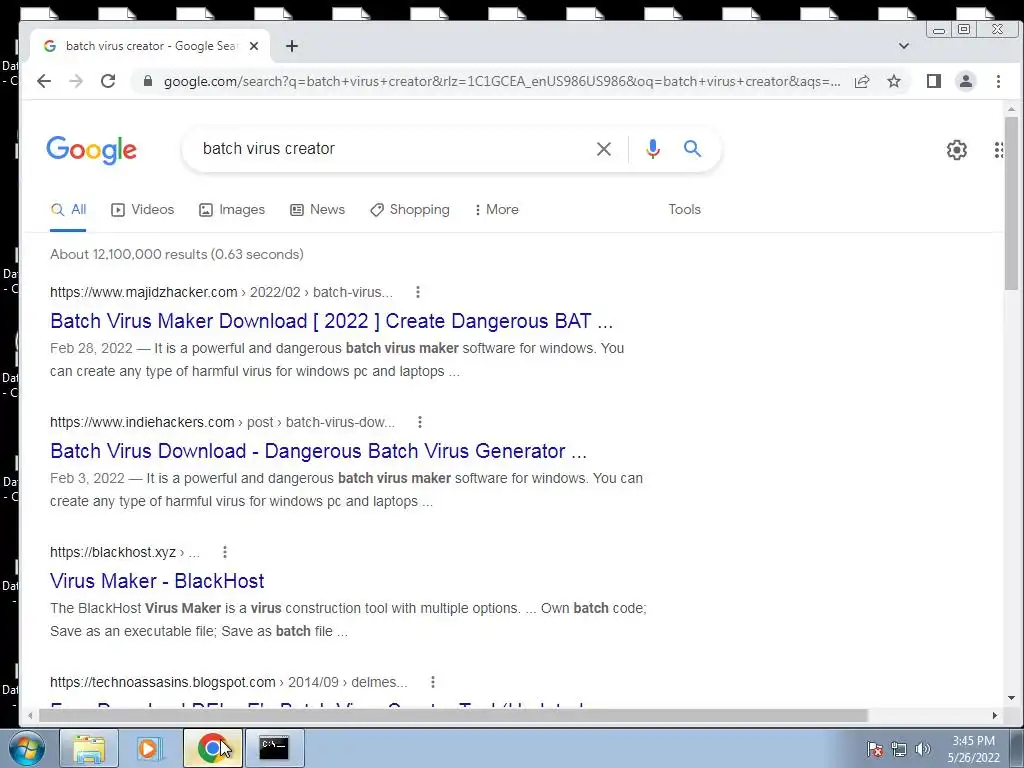This screenshot has height=768, width=1024.
Task: Select the Chrome taskbar button
Action: click(213, 748)
